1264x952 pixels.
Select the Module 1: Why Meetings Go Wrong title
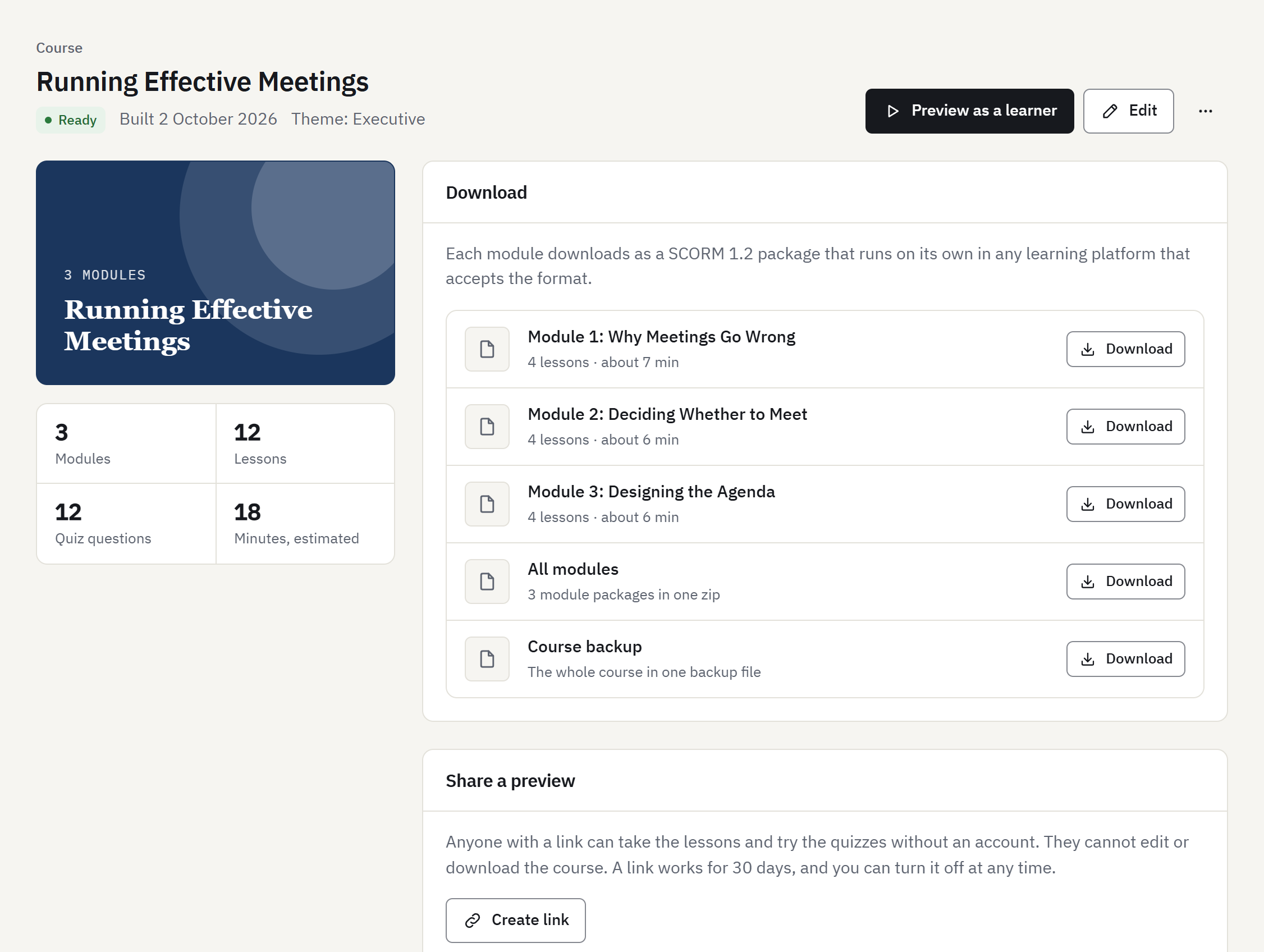click(661, 337)
